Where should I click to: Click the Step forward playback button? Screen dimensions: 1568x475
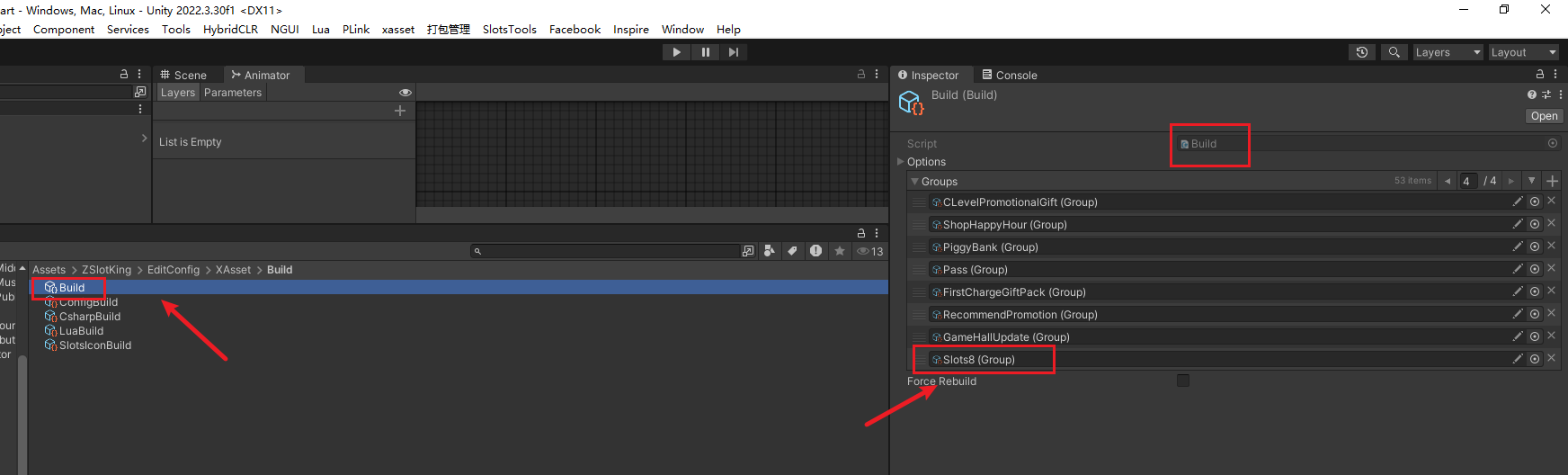tap(734, 52)
